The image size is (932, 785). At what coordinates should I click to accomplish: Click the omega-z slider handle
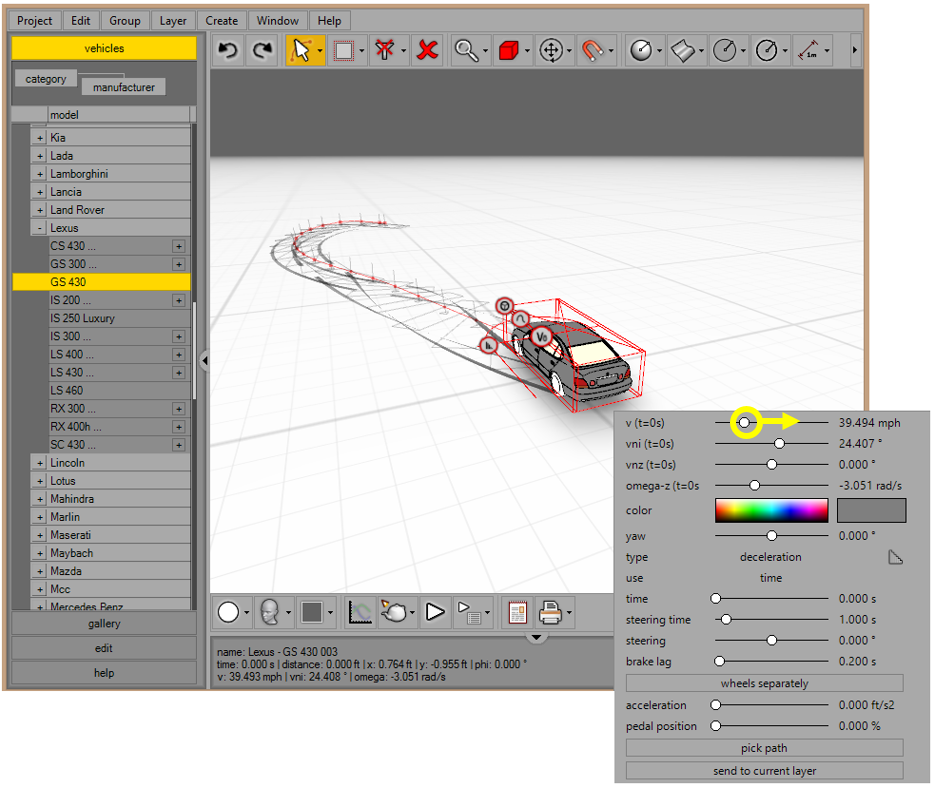[x=754, y=485]
